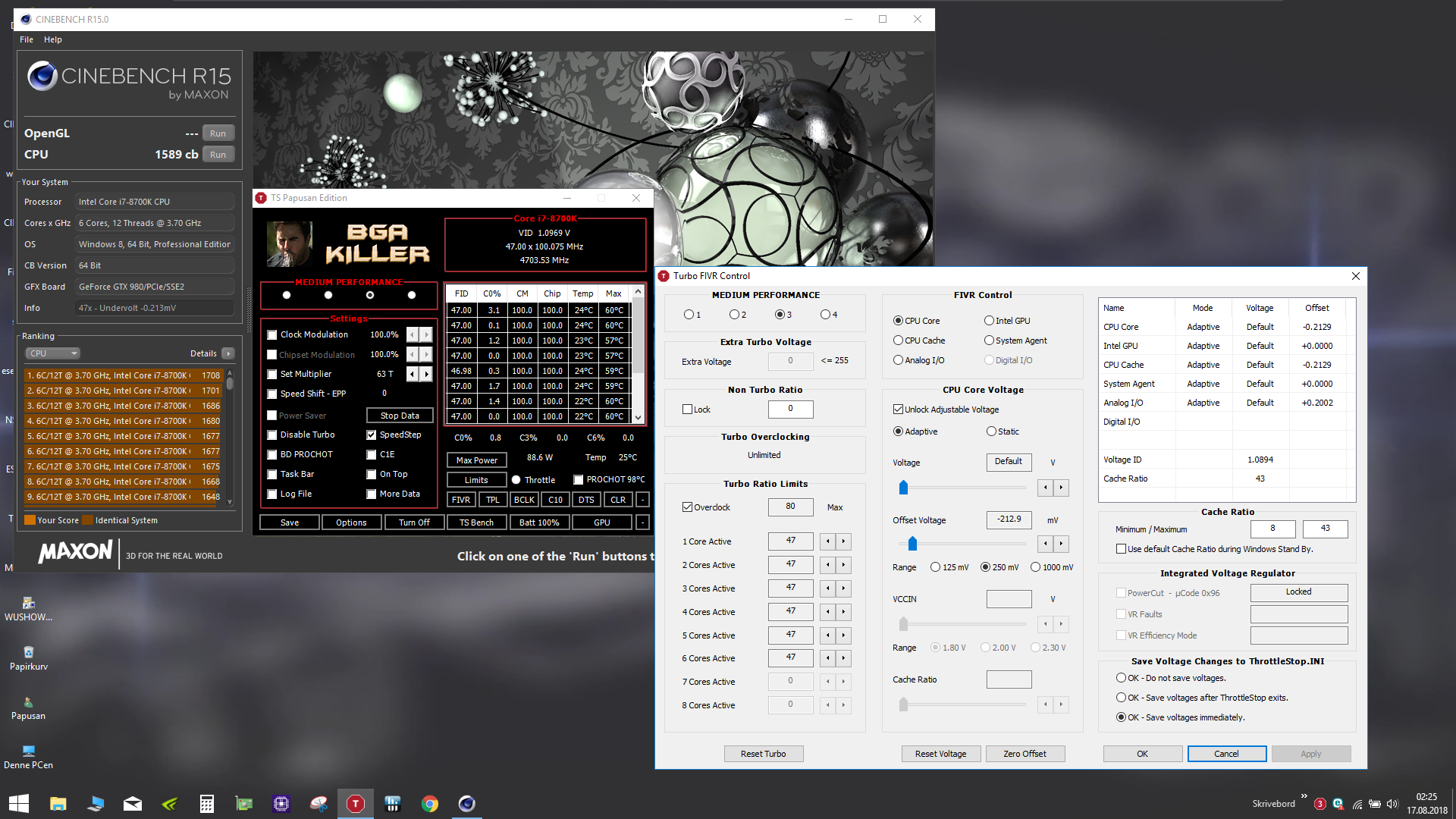Open the Help menu in Cinebench
The height and width of the screenshot is (819, 1456).
tap(53, 39)
